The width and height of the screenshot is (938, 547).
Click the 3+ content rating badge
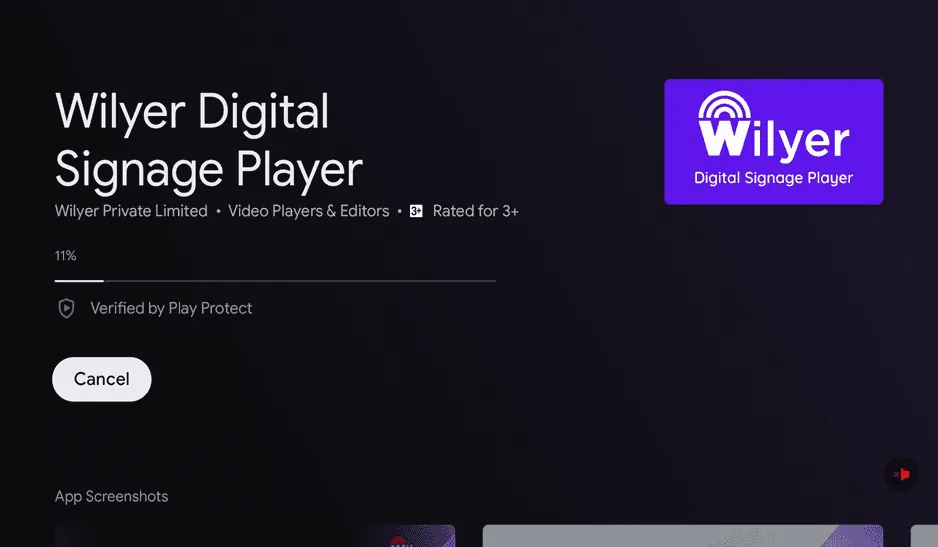coord(416,211)
